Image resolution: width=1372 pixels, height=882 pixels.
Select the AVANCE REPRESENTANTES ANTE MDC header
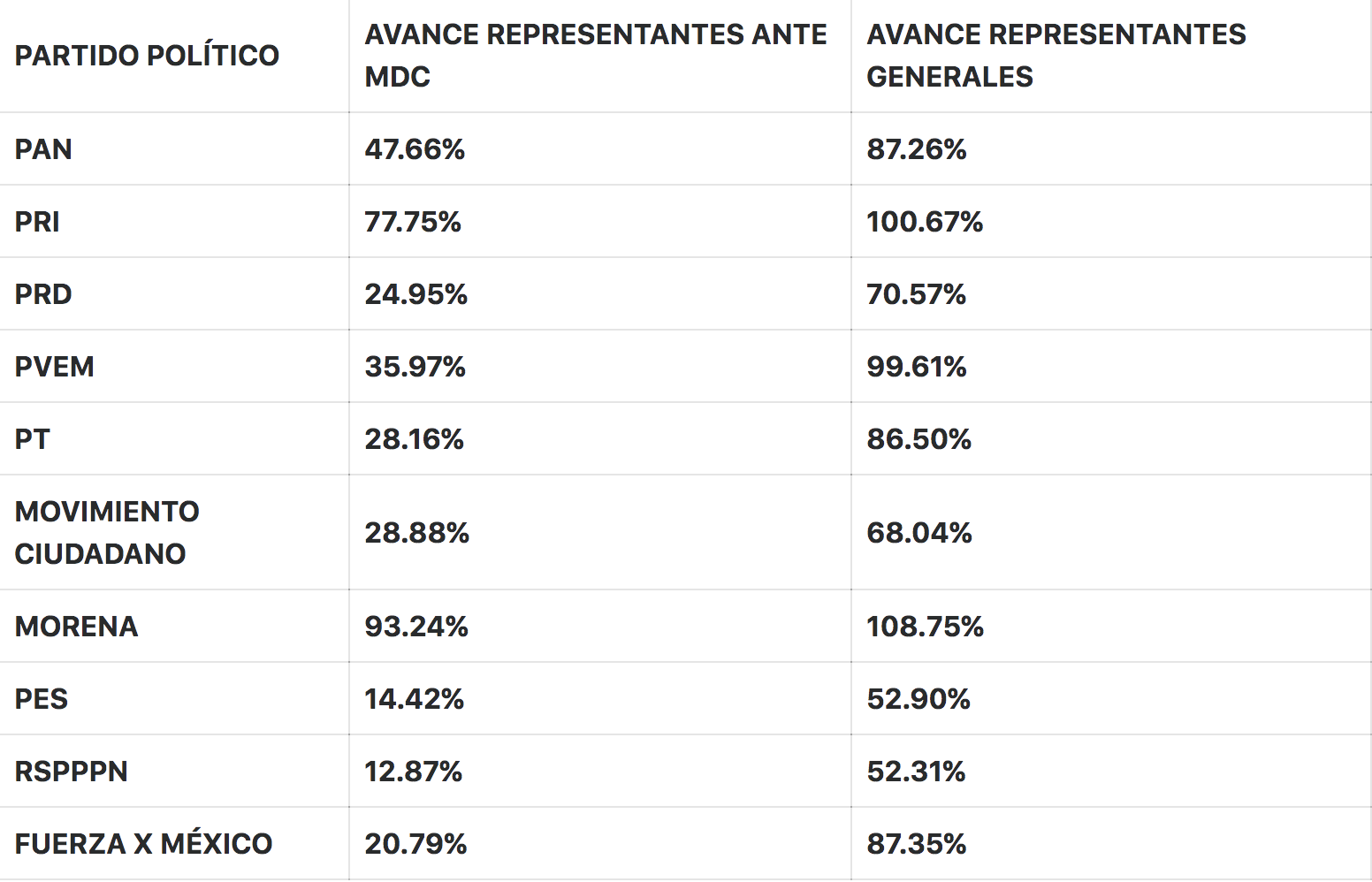click(595, 56)
